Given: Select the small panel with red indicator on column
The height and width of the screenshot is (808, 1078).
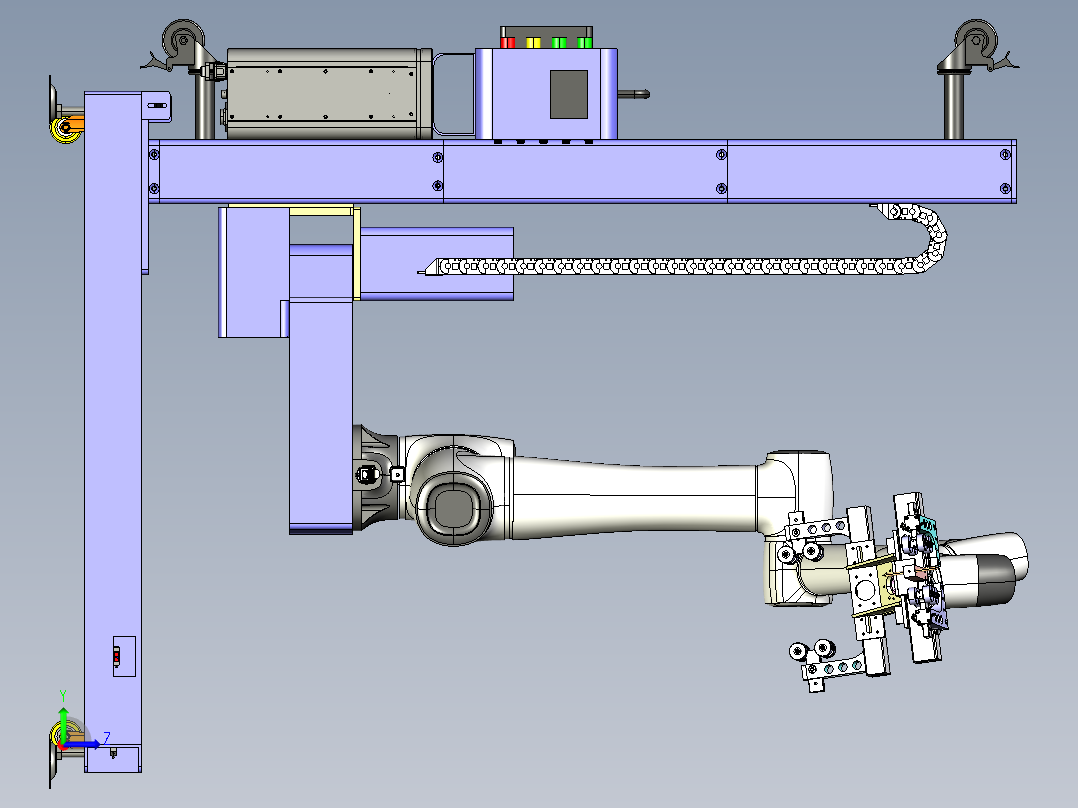Looking at the screenshot, I should tap(124, 657).
